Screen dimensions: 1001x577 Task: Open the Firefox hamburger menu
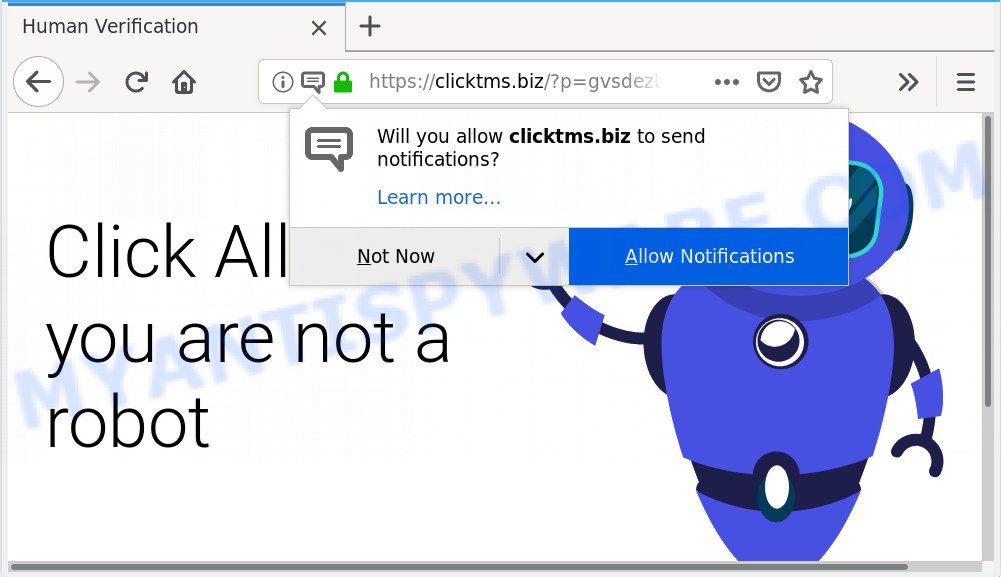coord(965,82)
